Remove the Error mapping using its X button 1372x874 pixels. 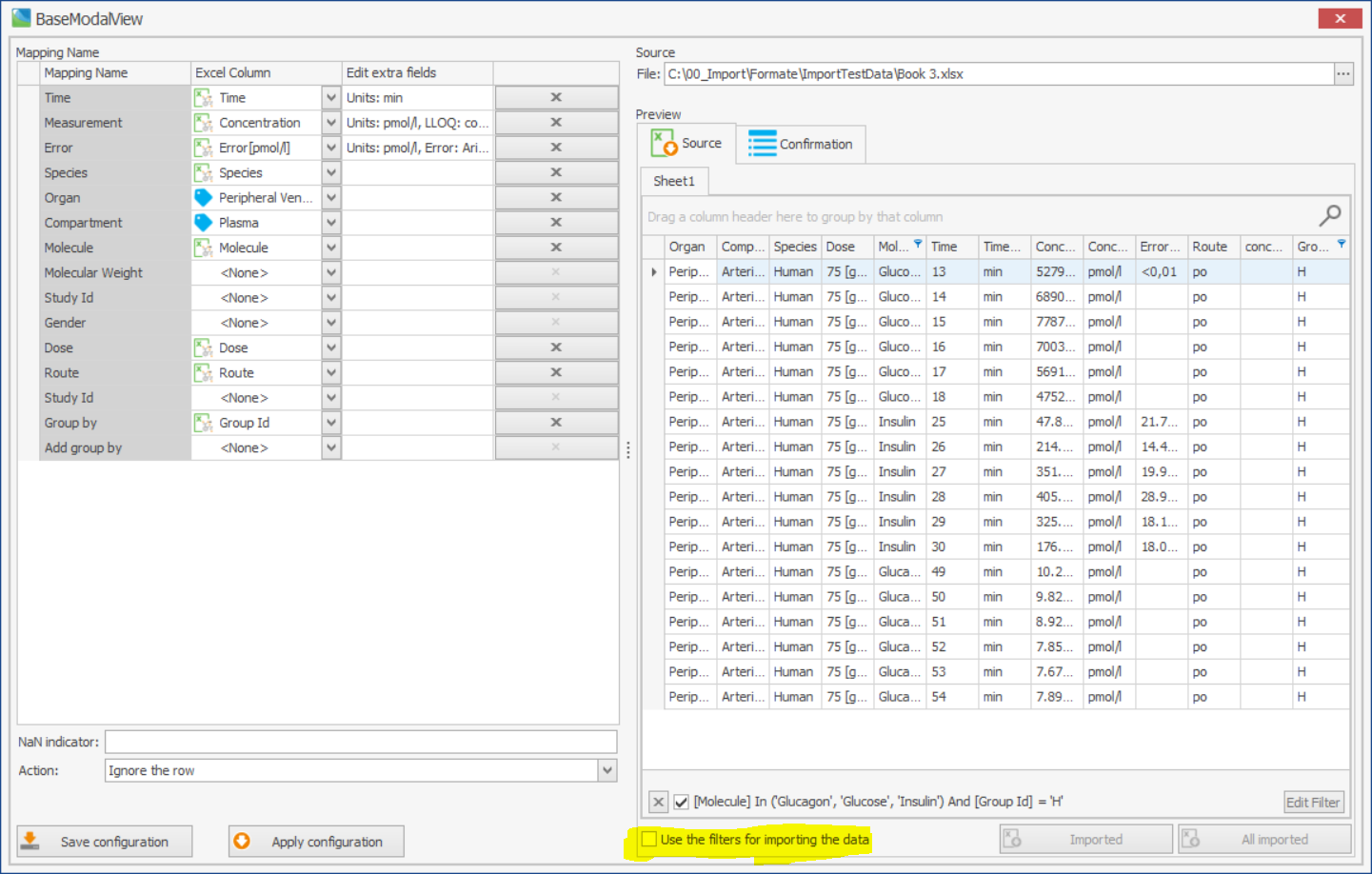[x=556, y=148]
